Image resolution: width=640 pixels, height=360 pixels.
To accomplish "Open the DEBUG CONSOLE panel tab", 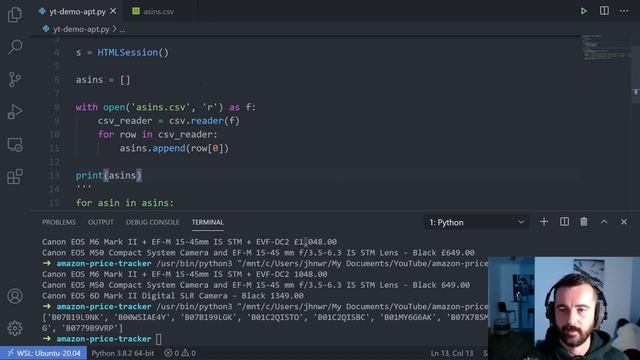I will (x=152, y=222).
